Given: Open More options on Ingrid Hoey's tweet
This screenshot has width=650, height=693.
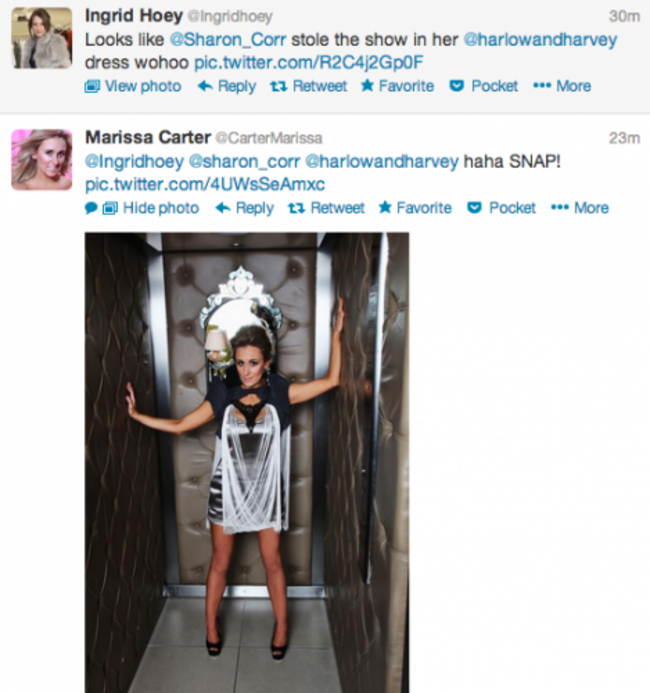Looking at the screenshot, I should 562,86.
